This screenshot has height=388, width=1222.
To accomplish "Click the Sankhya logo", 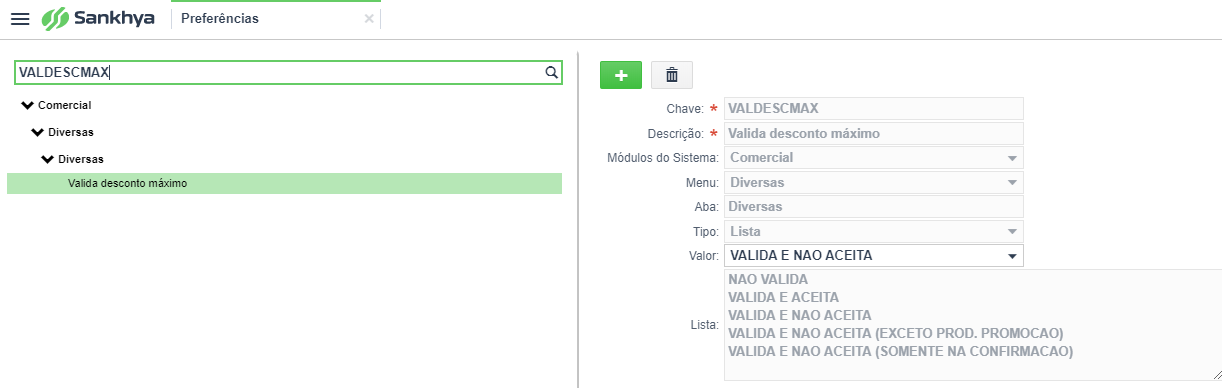I will 98,18.
